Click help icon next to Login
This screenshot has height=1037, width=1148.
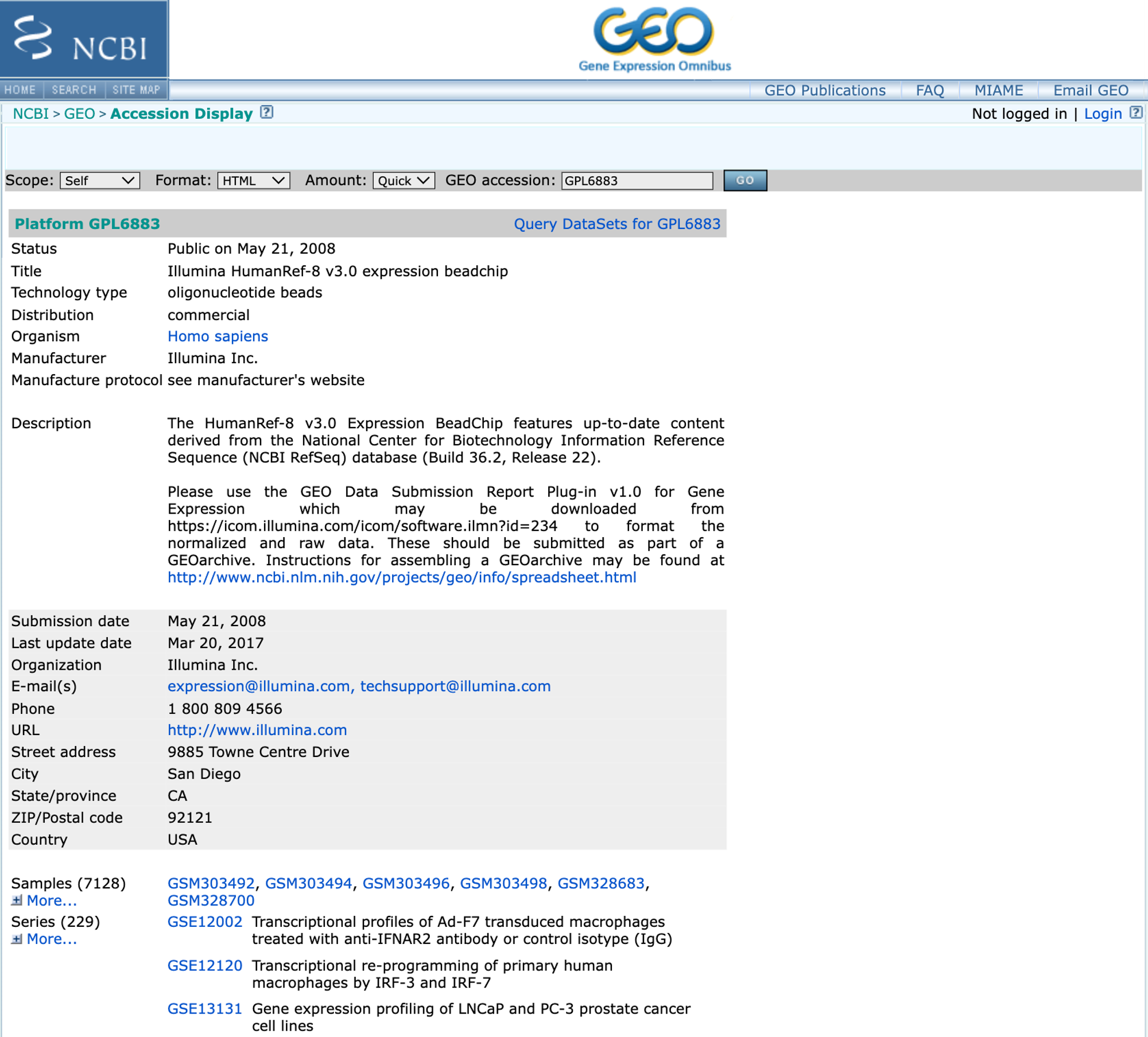coord(1135,112)
